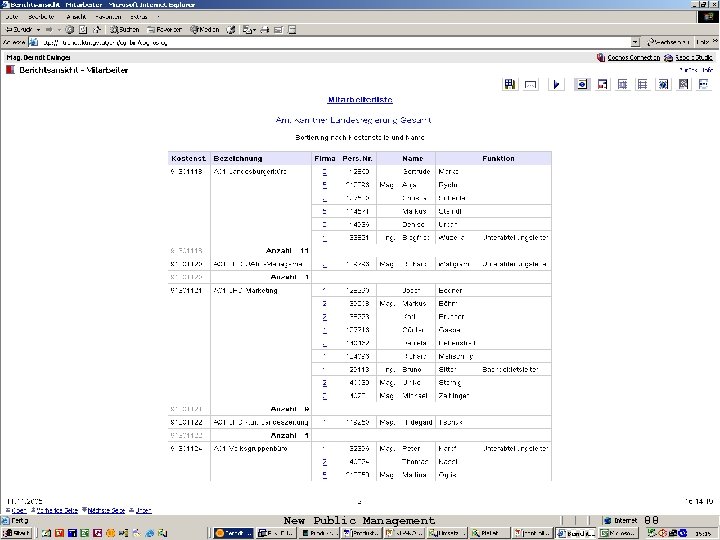Viewport: 720px width, 540px height.
Task: Expand the mail button dropdown arrow
Action: coord(254,29)
